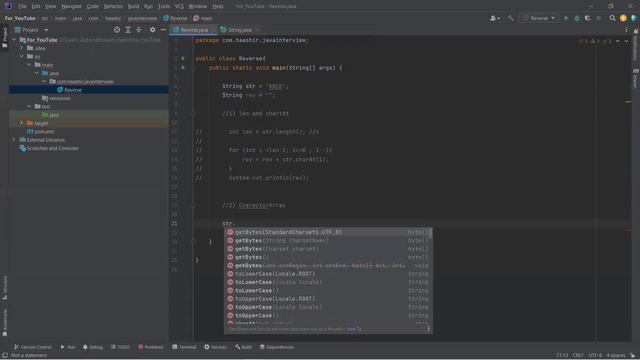The image size is (640, 360).
Task: Select opened file target icon in Project panel
Action: pos(117,30)
